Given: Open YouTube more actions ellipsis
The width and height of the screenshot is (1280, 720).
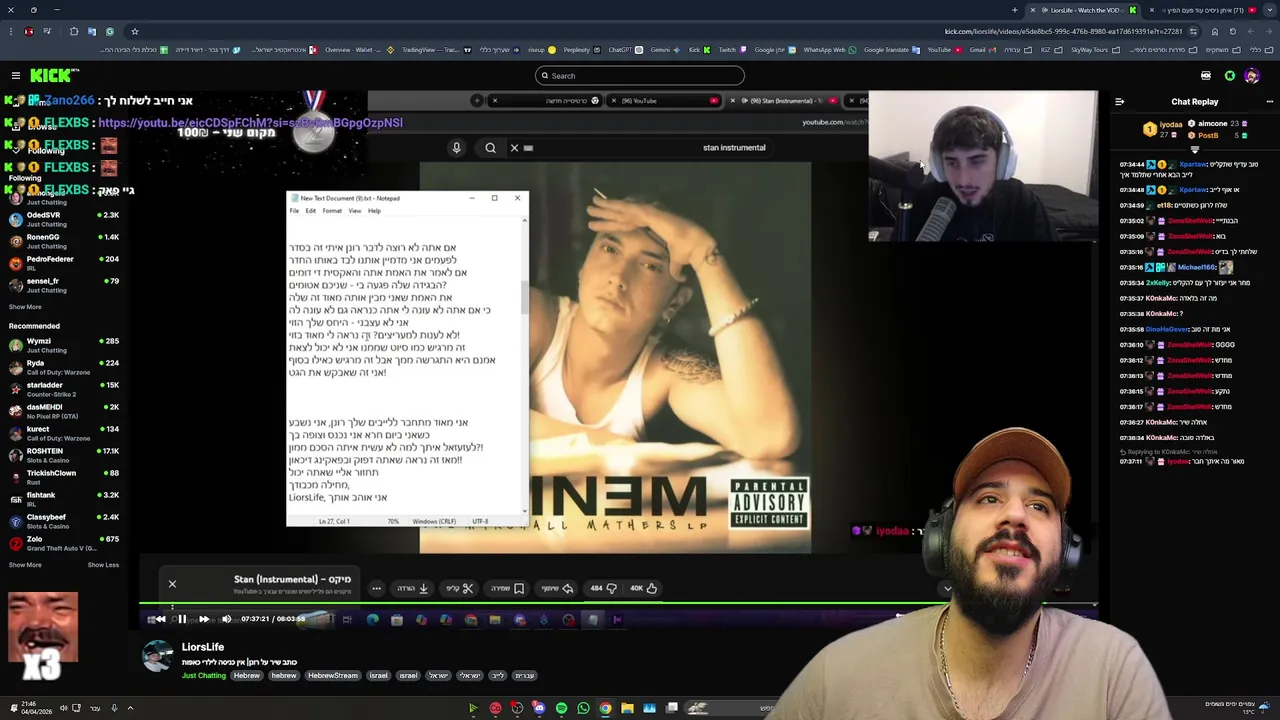Looking at the screenshot, I should 376,588.
